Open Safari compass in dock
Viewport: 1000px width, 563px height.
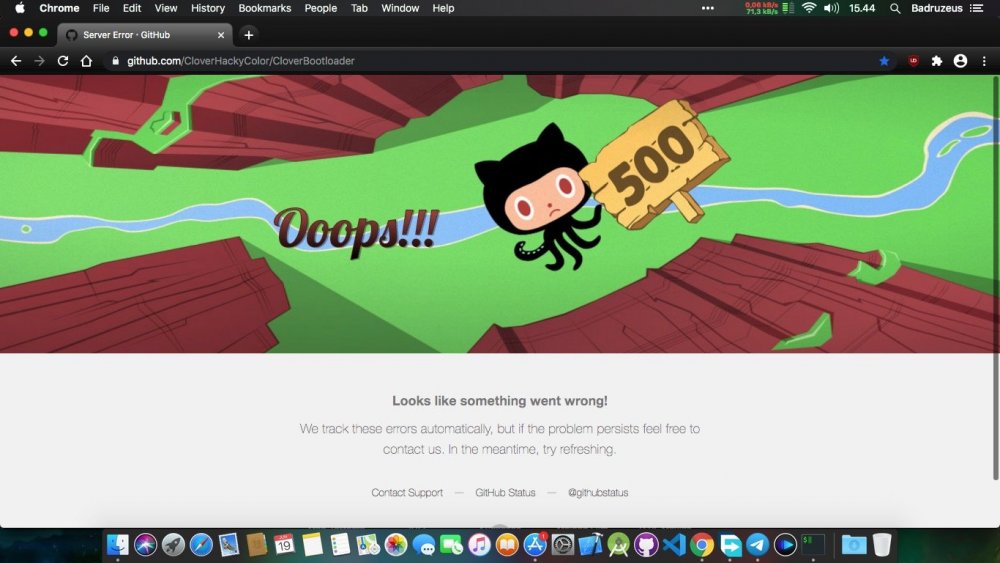(201, 545)
